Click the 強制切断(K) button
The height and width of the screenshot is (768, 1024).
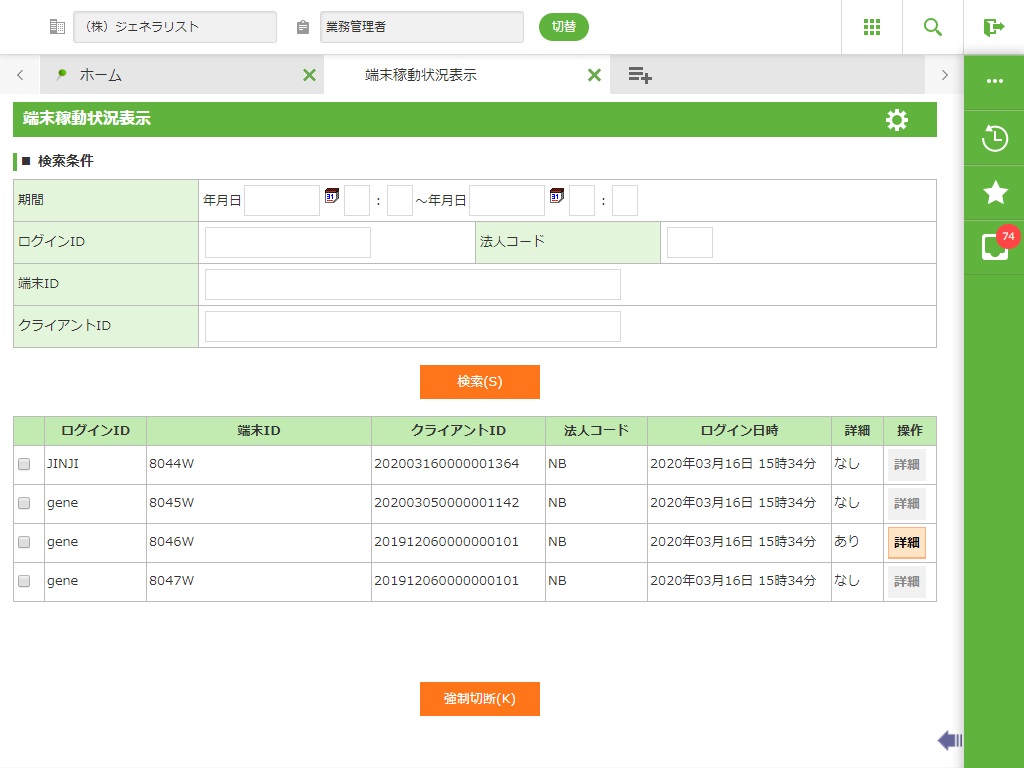[x=480, y=699]
